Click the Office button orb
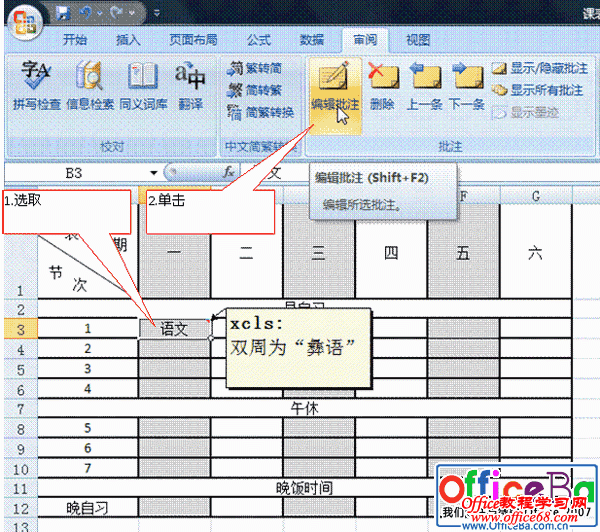This screenshot has height=532, width=600. tap(24, 23)
